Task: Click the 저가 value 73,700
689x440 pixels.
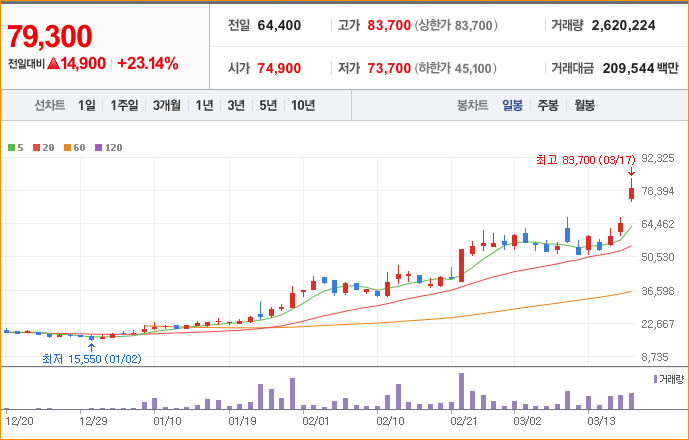Action: pos(389,68)
